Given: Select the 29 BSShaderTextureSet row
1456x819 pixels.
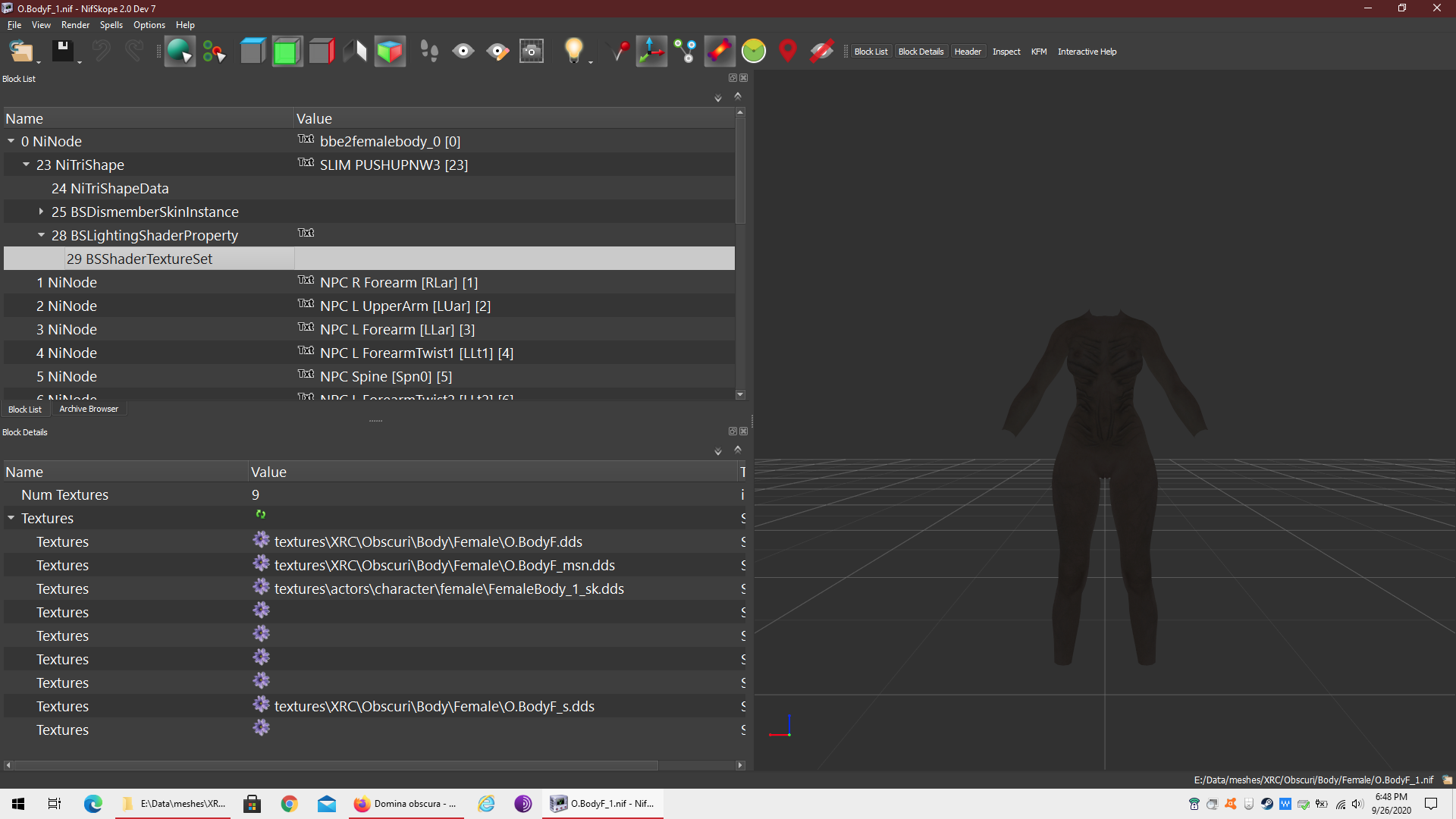Looking at the screenshot, I should pos(369,259).
